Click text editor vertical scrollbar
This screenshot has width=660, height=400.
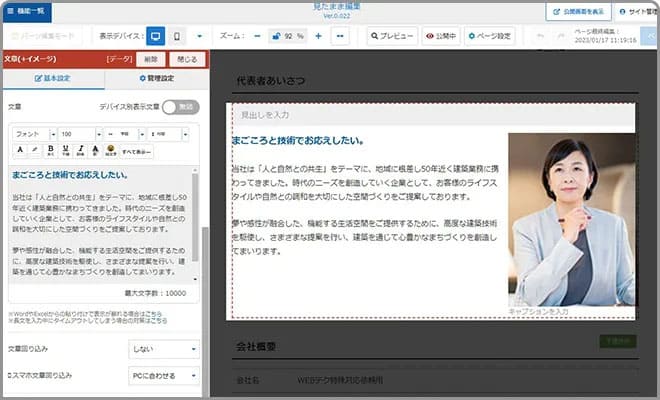point(195,217)
